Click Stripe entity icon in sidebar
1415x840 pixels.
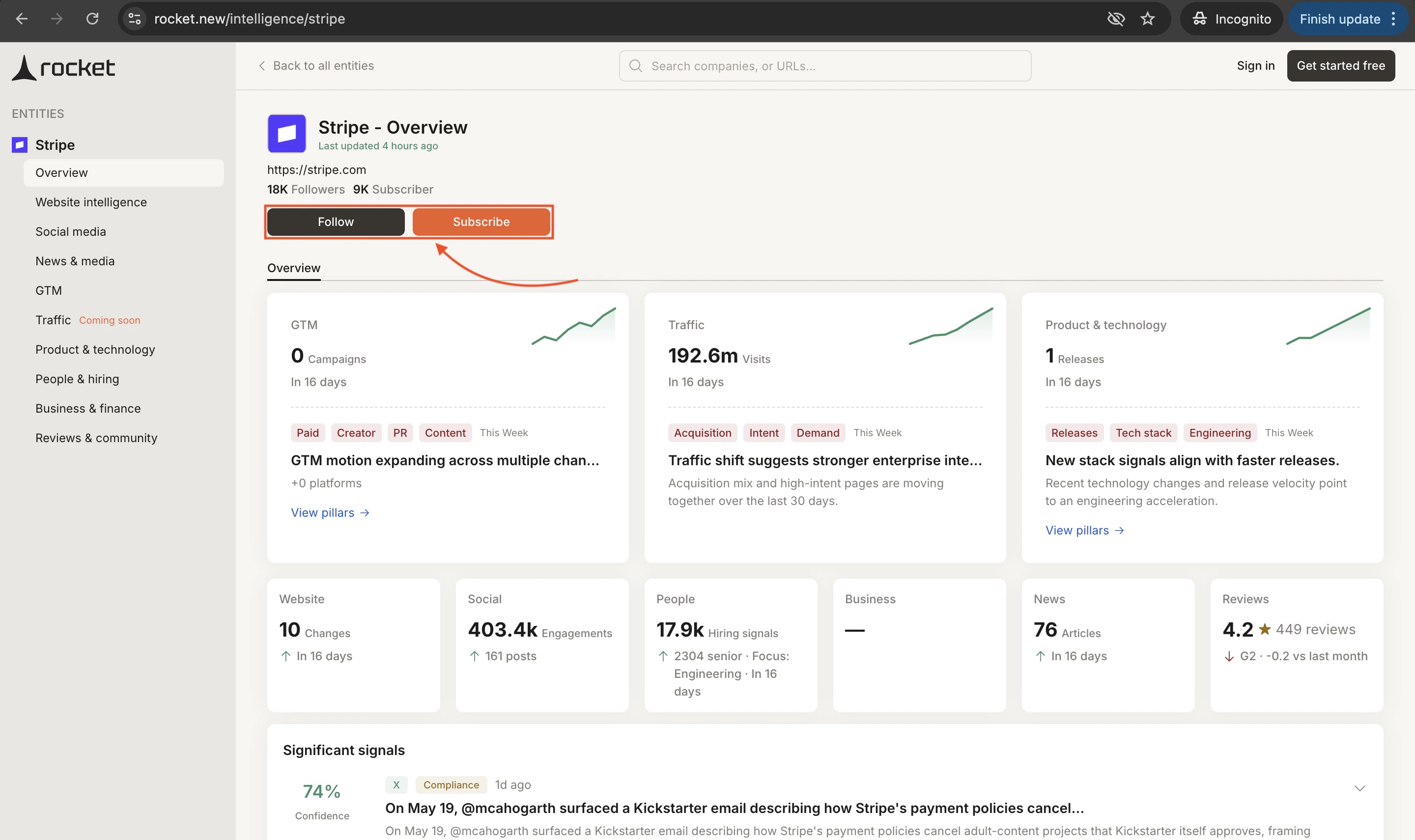coord(19,145)
